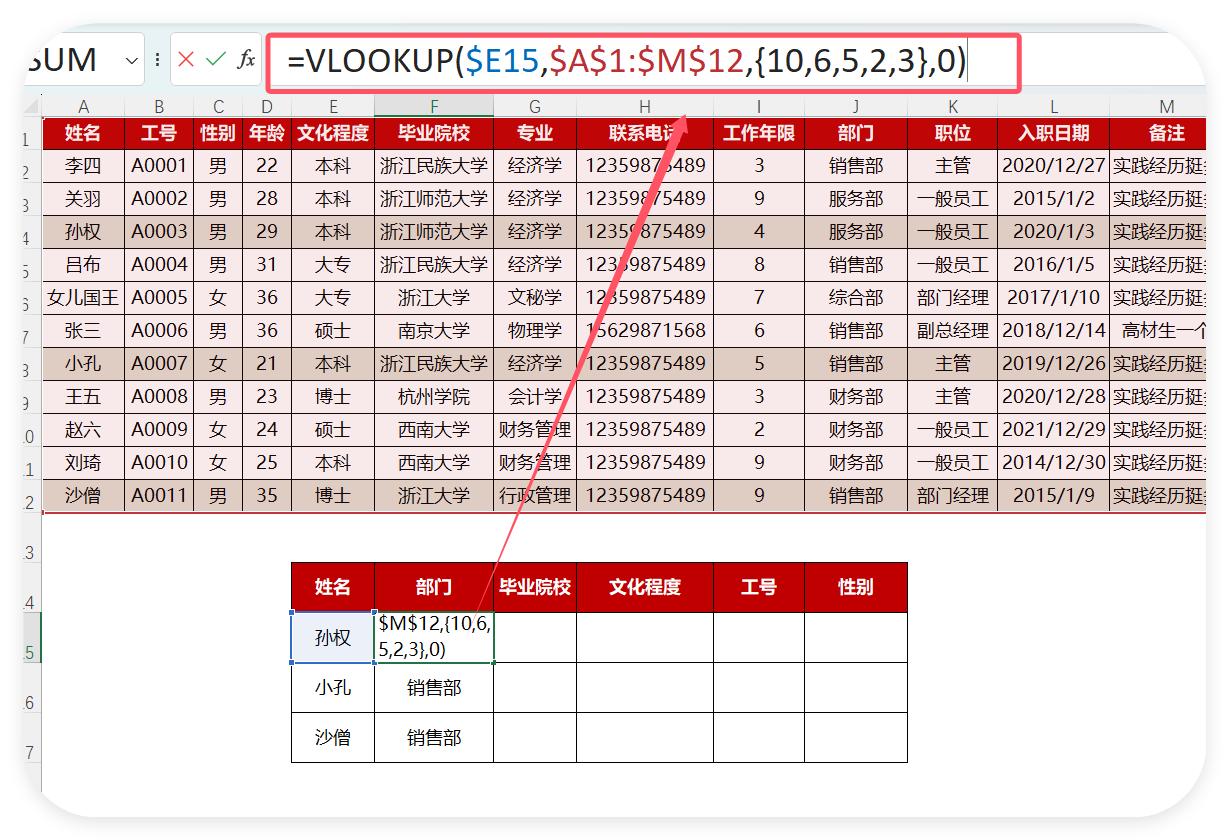Select cell containing 女儿国王
1229x840 pixels.
[83, 298]
